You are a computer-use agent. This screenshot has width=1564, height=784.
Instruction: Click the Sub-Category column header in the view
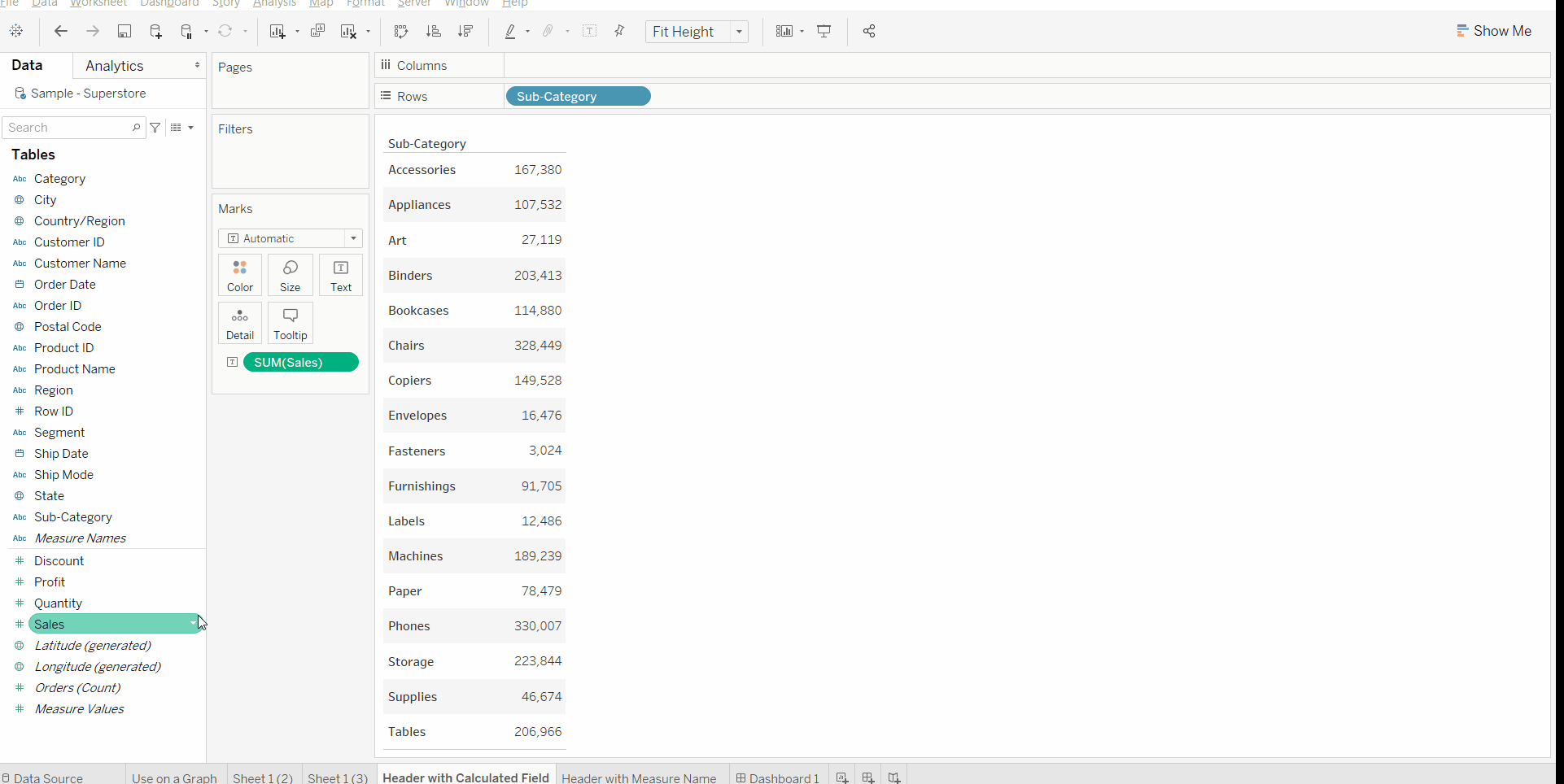(x=427, y=144)
